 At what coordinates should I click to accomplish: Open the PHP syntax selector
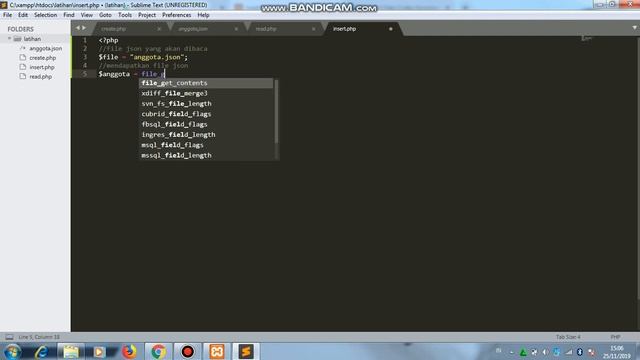coord(615,337)
